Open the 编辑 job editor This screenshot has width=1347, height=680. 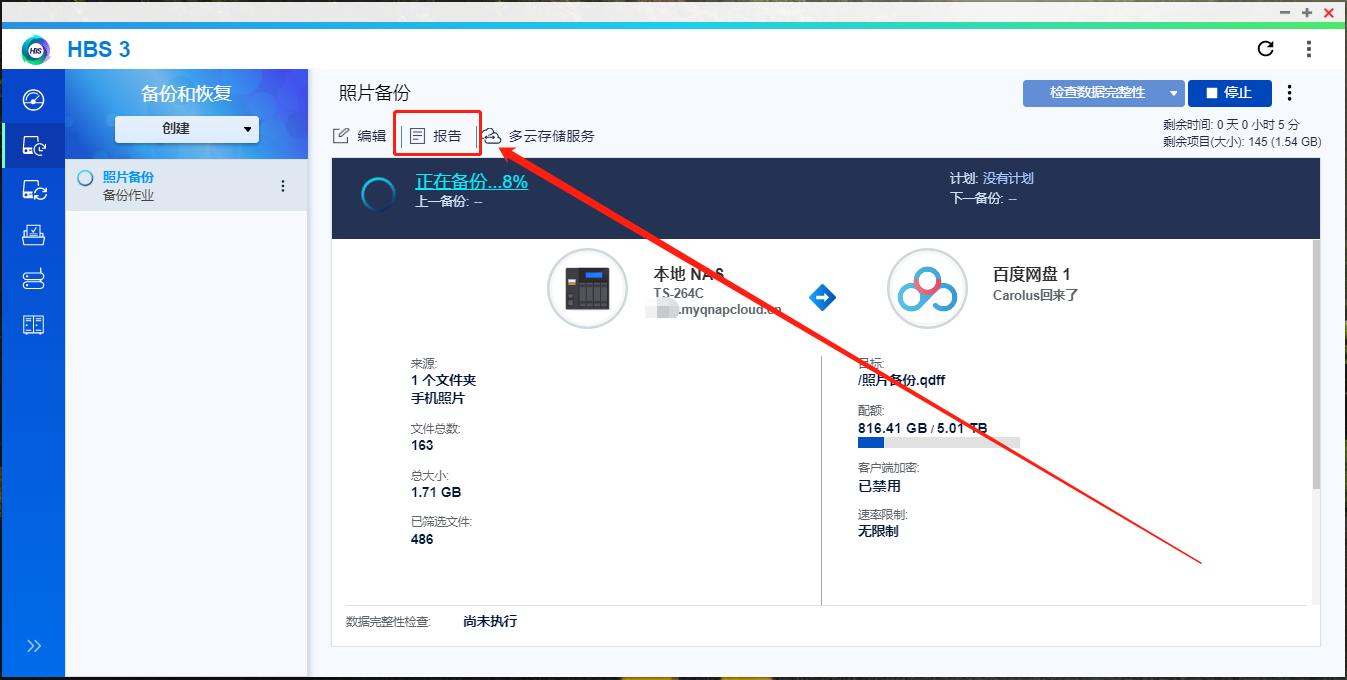357,135
